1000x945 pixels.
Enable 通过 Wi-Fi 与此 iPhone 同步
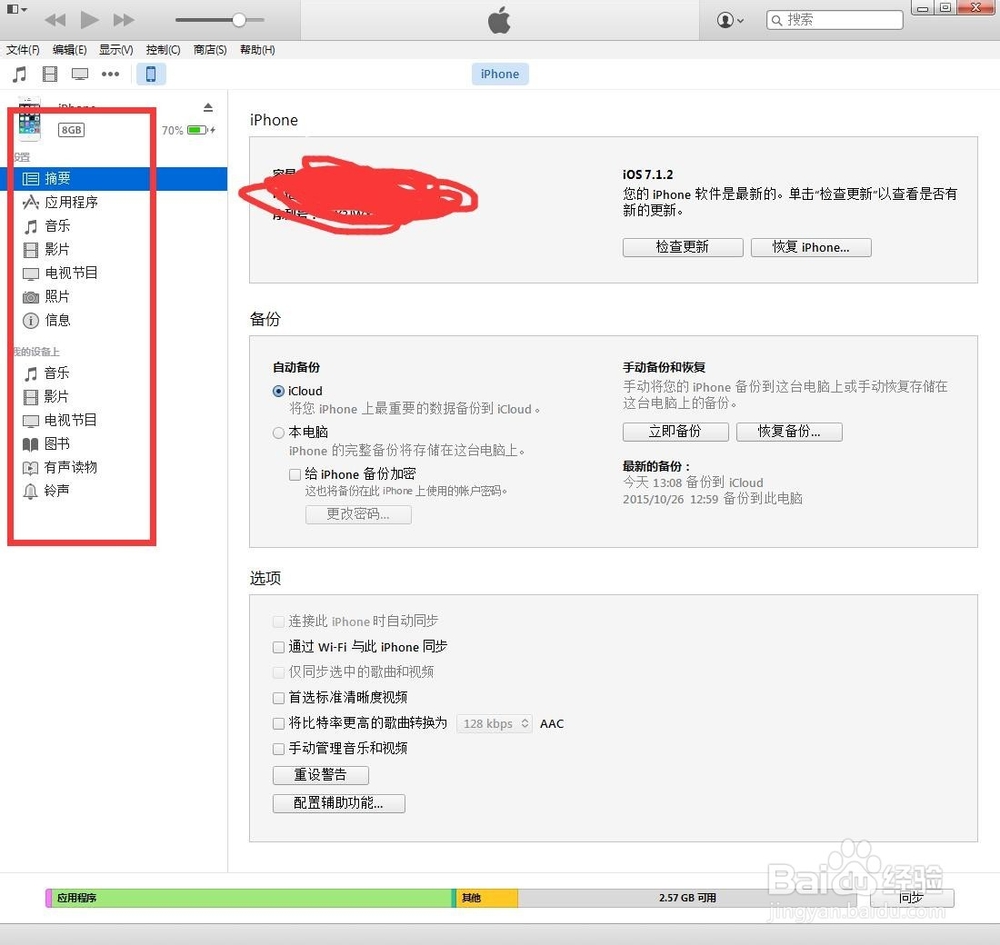278,647
